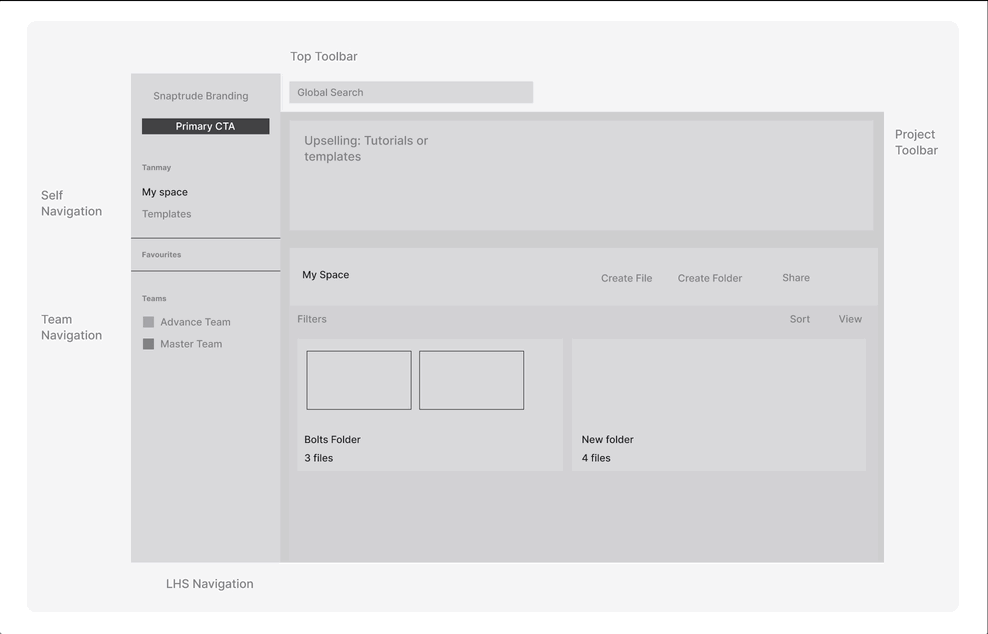Focus the Global Search field
Viewport: 988px width, 634px height.
click(x=411, y=92)
